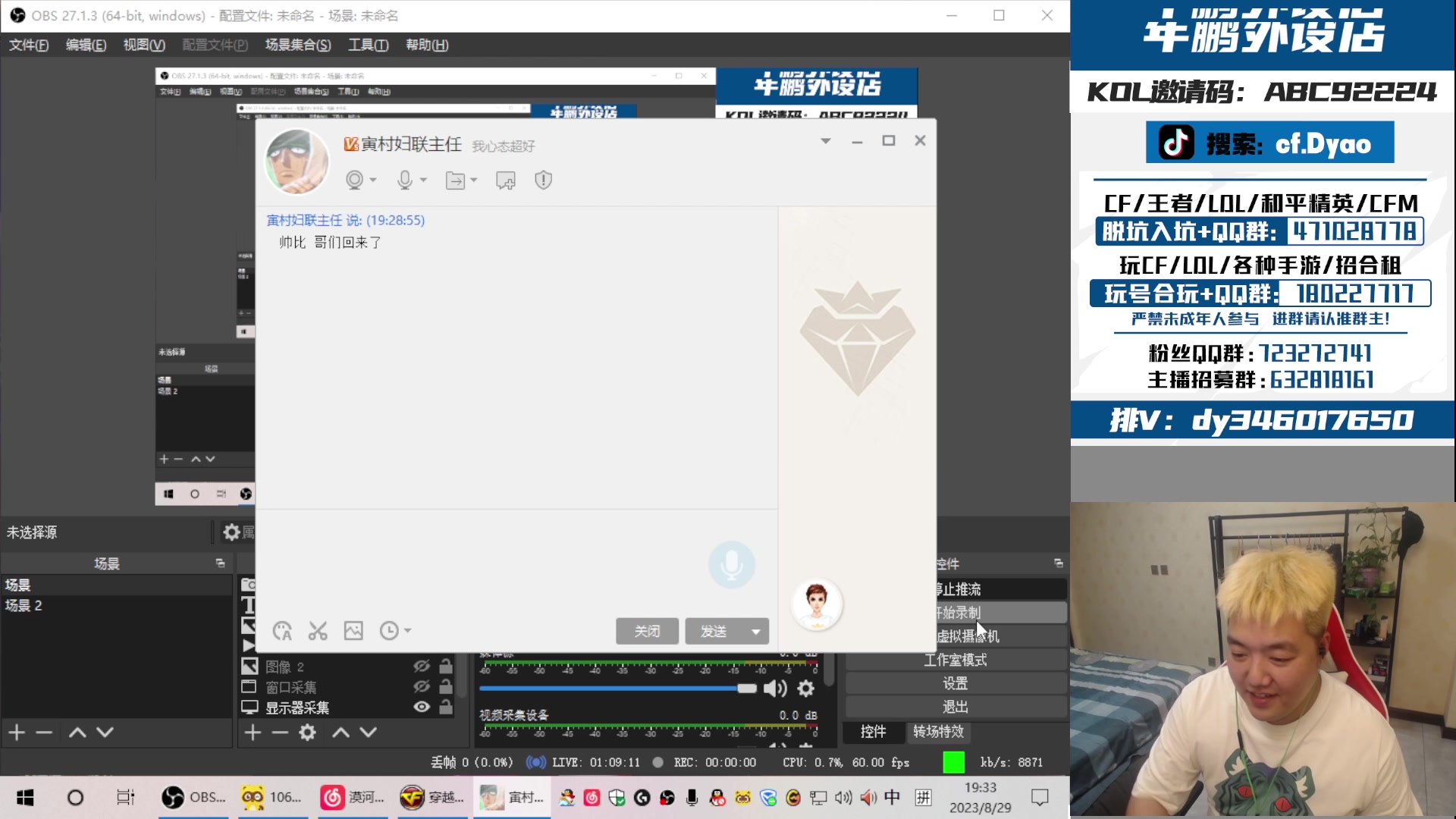The image size is (1456, 819).
Task: Open CrossFire game taskbar item
Action: click(432, 798)
